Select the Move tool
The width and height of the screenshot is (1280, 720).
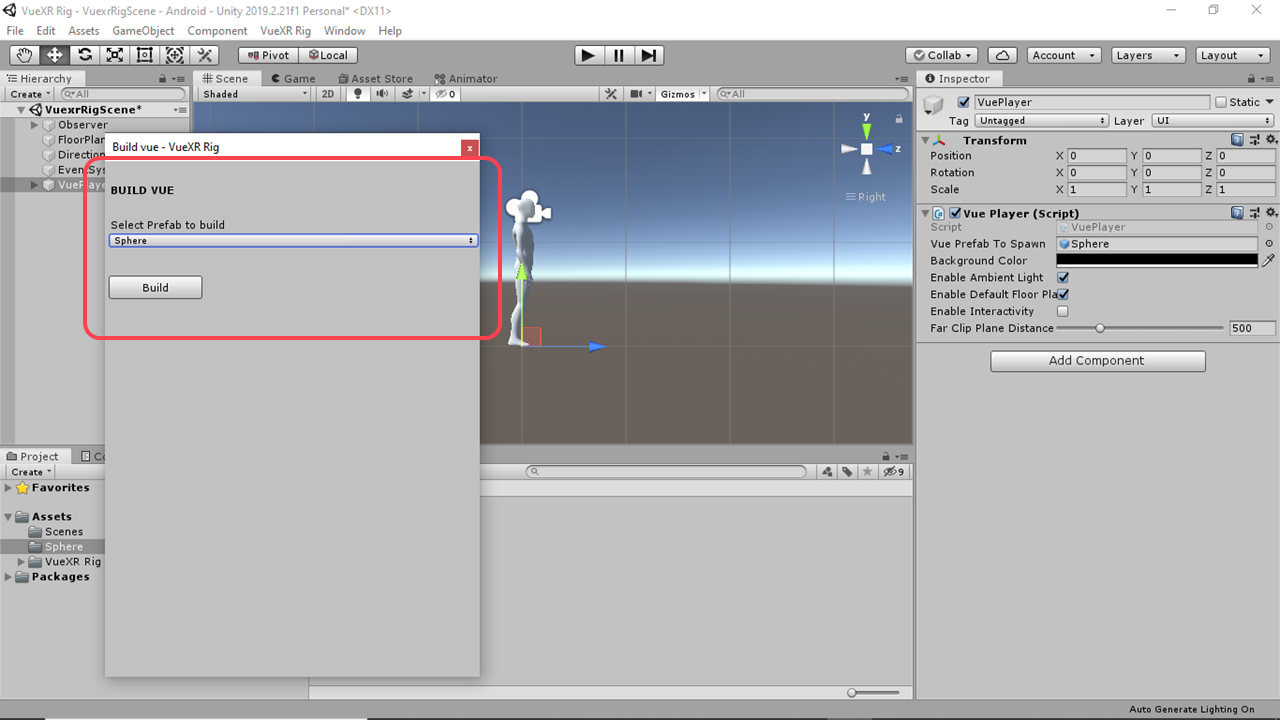[x=55, y=55]
